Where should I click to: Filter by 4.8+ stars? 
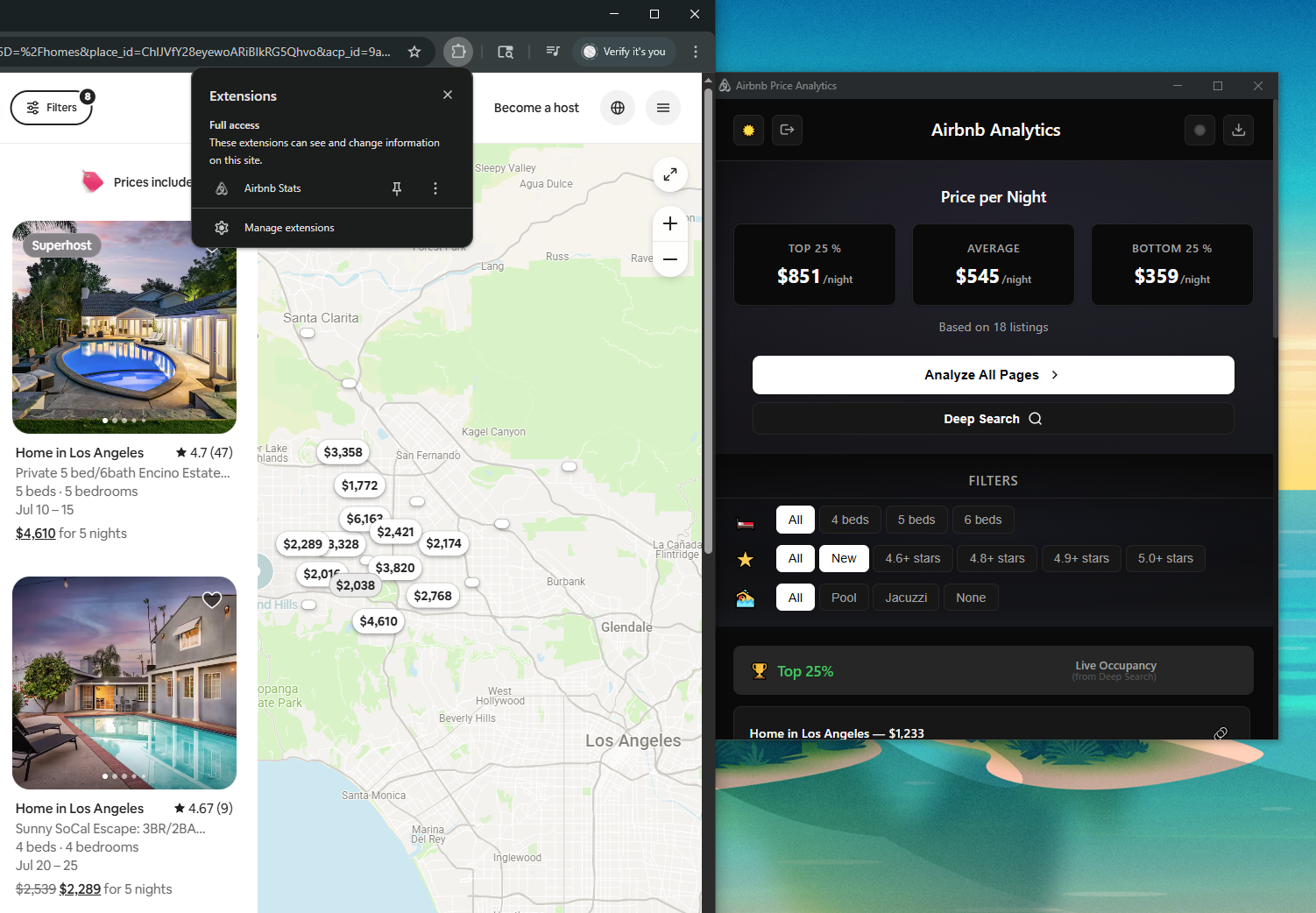(997, 558)
